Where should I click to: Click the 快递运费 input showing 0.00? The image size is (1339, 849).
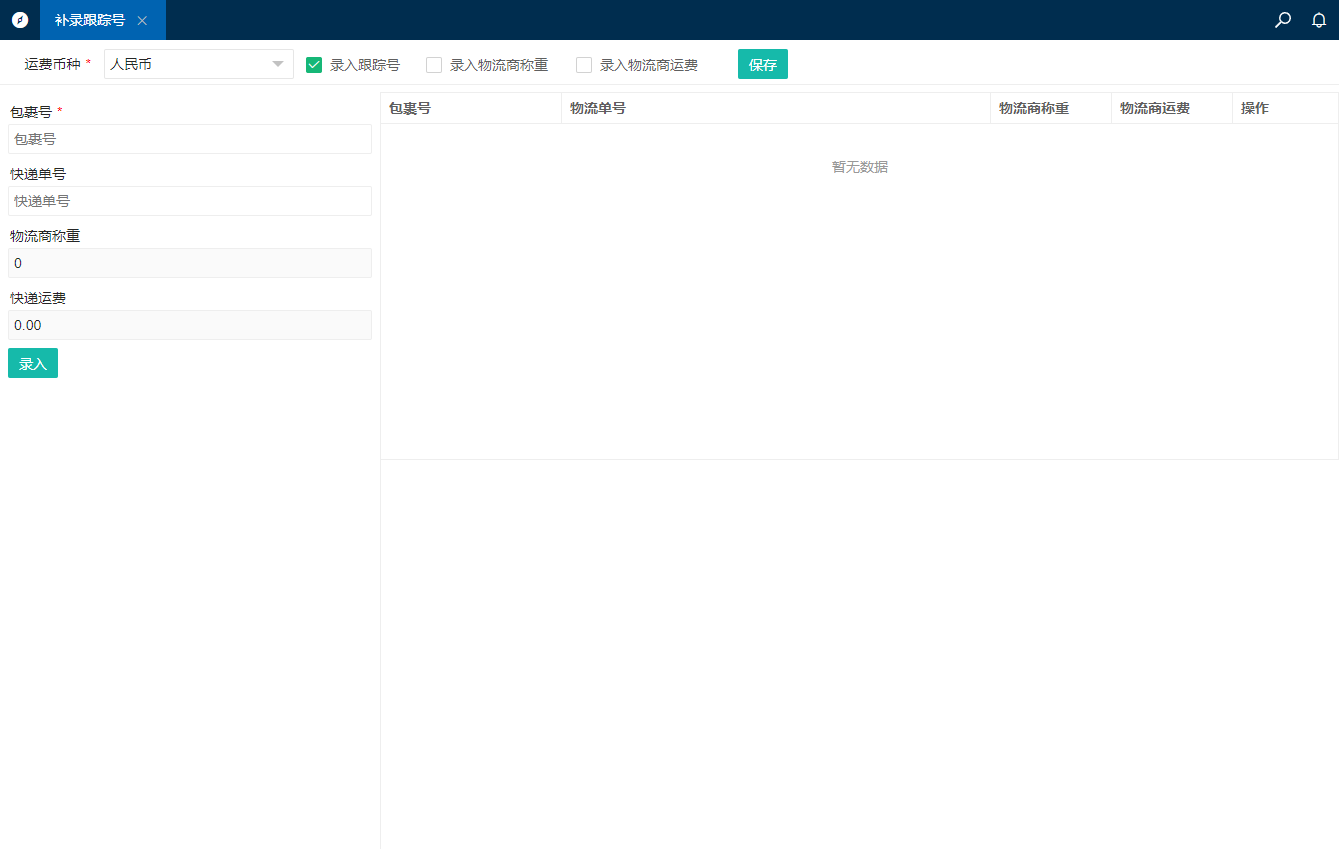[x=190, y=325]
